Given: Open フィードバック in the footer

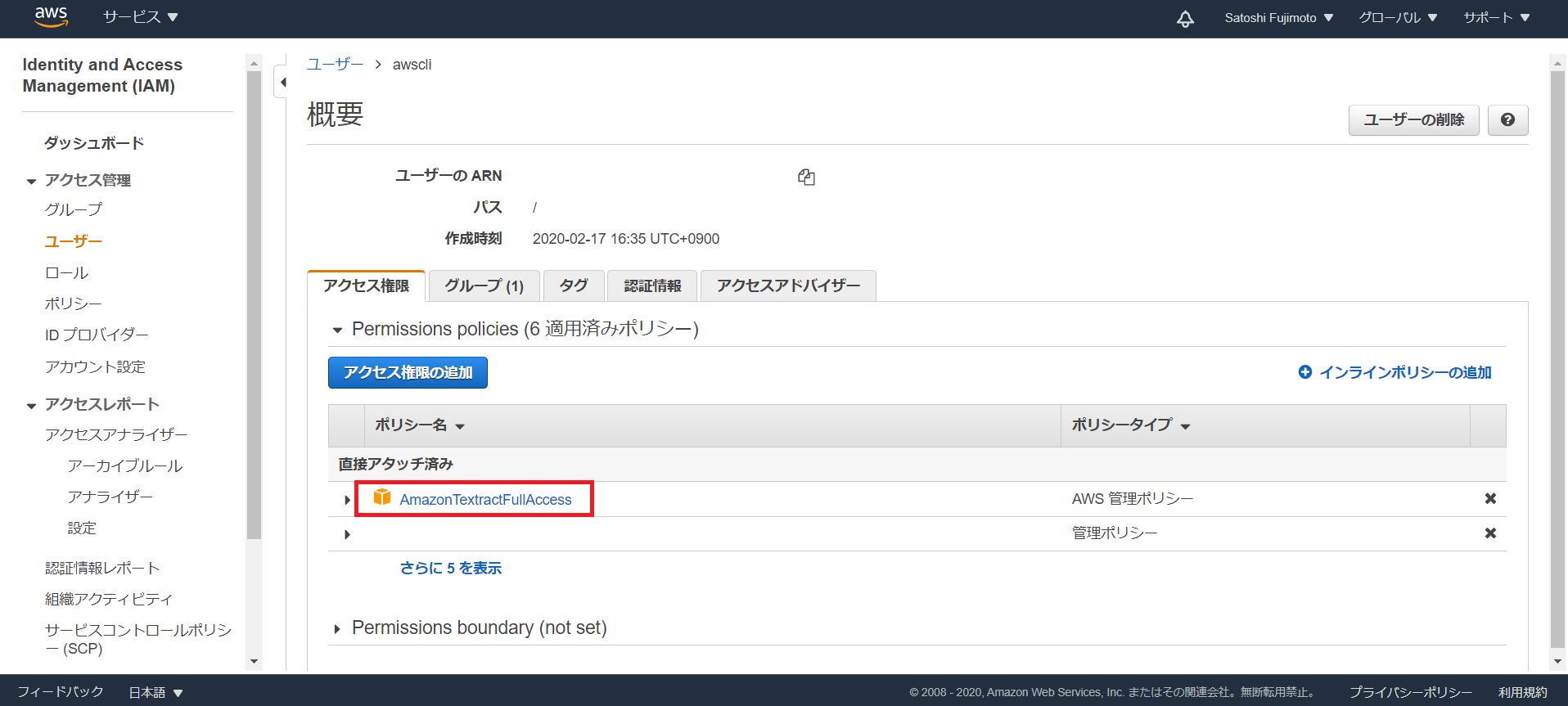Looking at the screenshot, I should click(x=61, y=692).
